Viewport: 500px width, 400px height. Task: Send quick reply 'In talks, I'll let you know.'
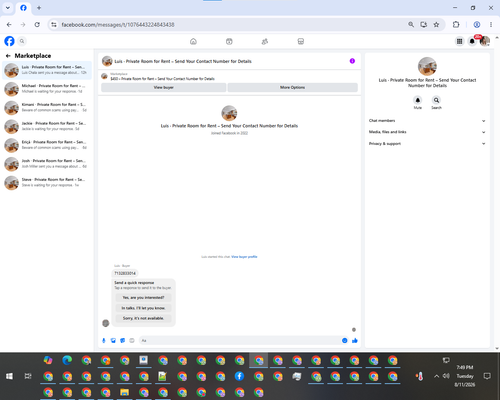click(x=143, y=308)
